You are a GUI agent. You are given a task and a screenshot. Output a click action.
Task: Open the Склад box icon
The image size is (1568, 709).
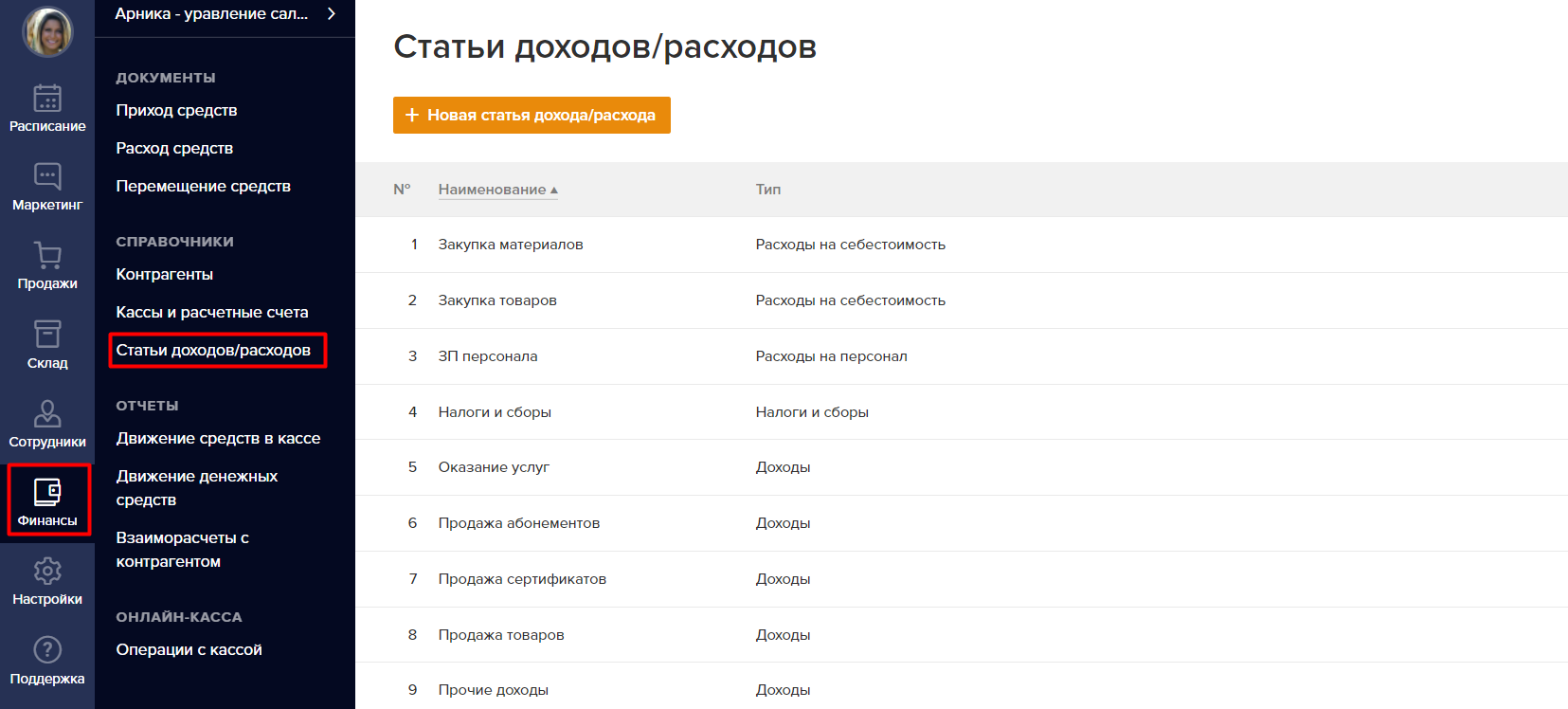point(47,335)
